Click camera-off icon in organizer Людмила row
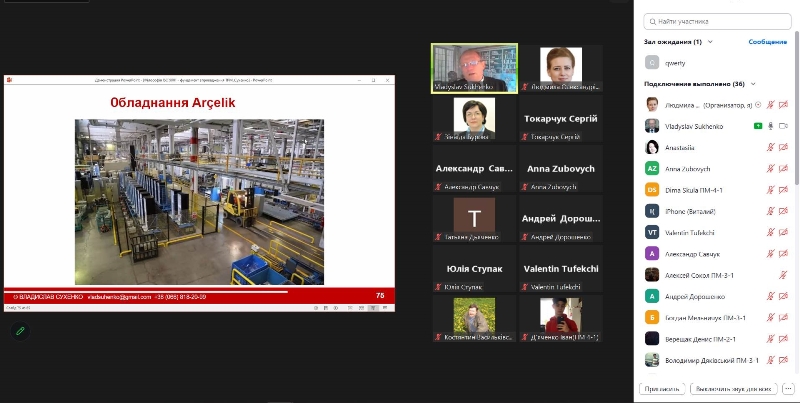 pos(784,105)
